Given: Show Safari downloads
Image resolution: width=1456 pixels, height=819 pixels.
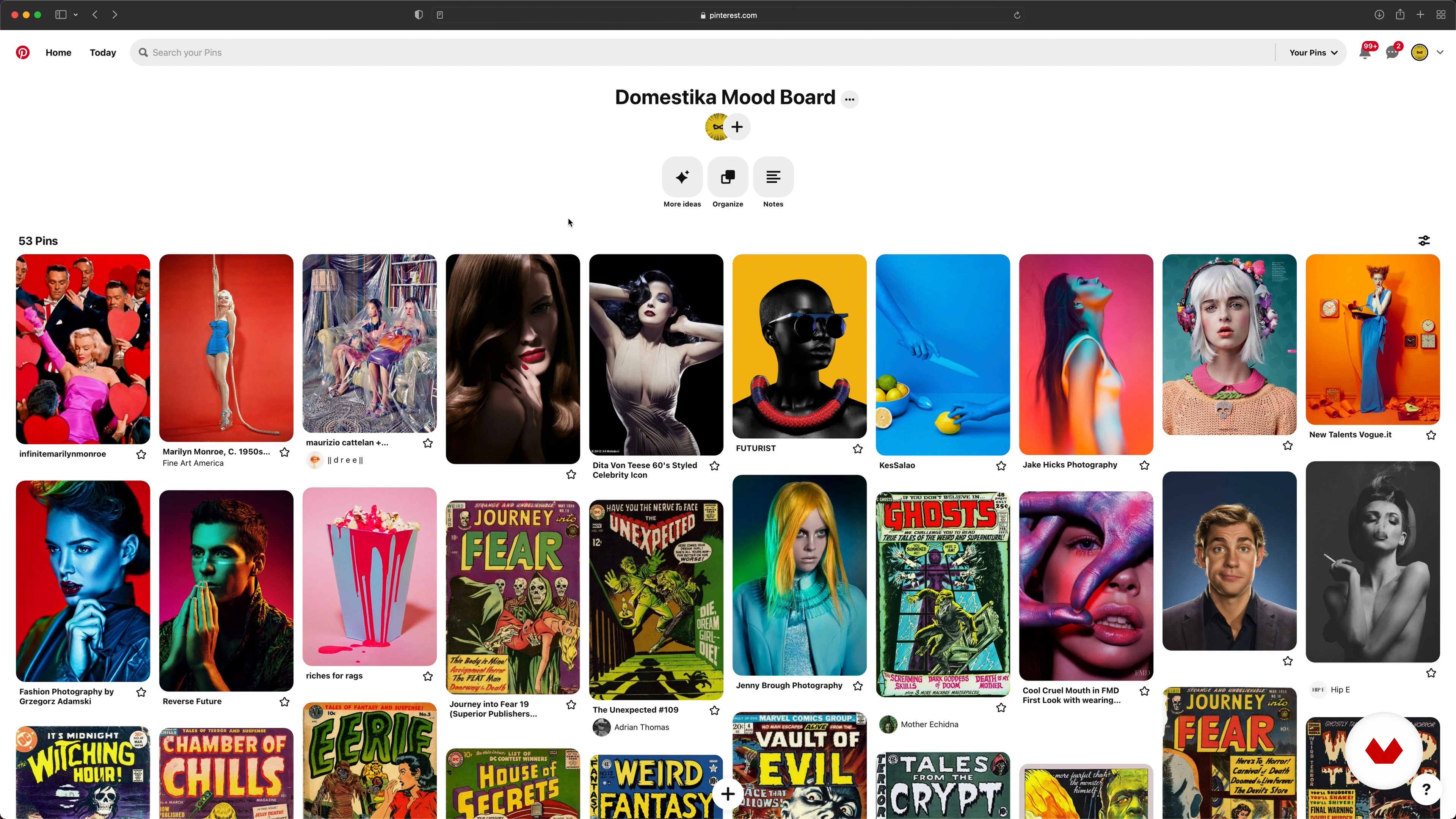Looking at the screenshot, I should tap(1379, 15).
